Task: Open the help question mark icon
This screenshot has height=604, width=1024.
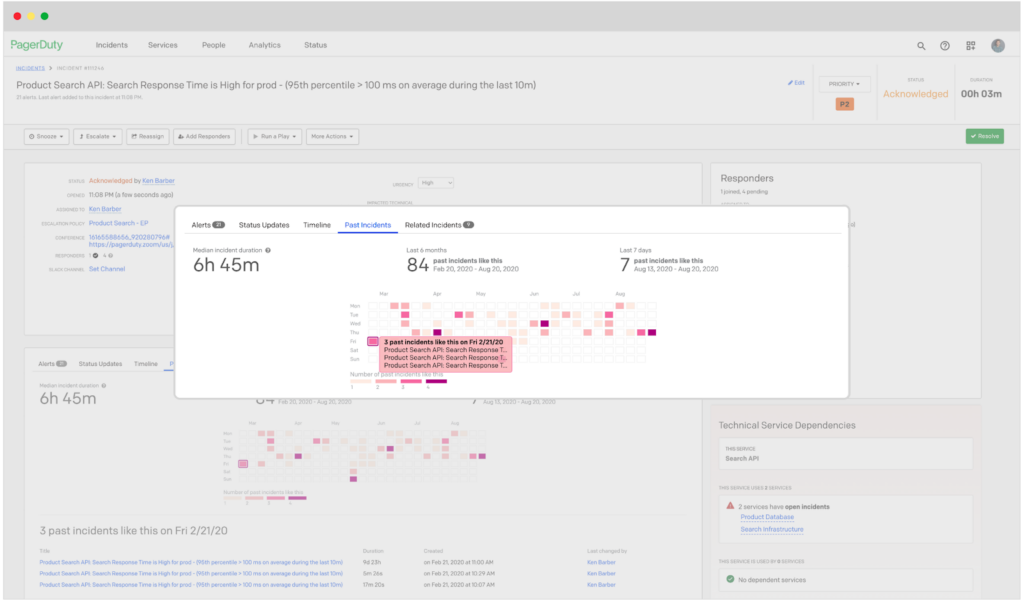Action: 945,46
